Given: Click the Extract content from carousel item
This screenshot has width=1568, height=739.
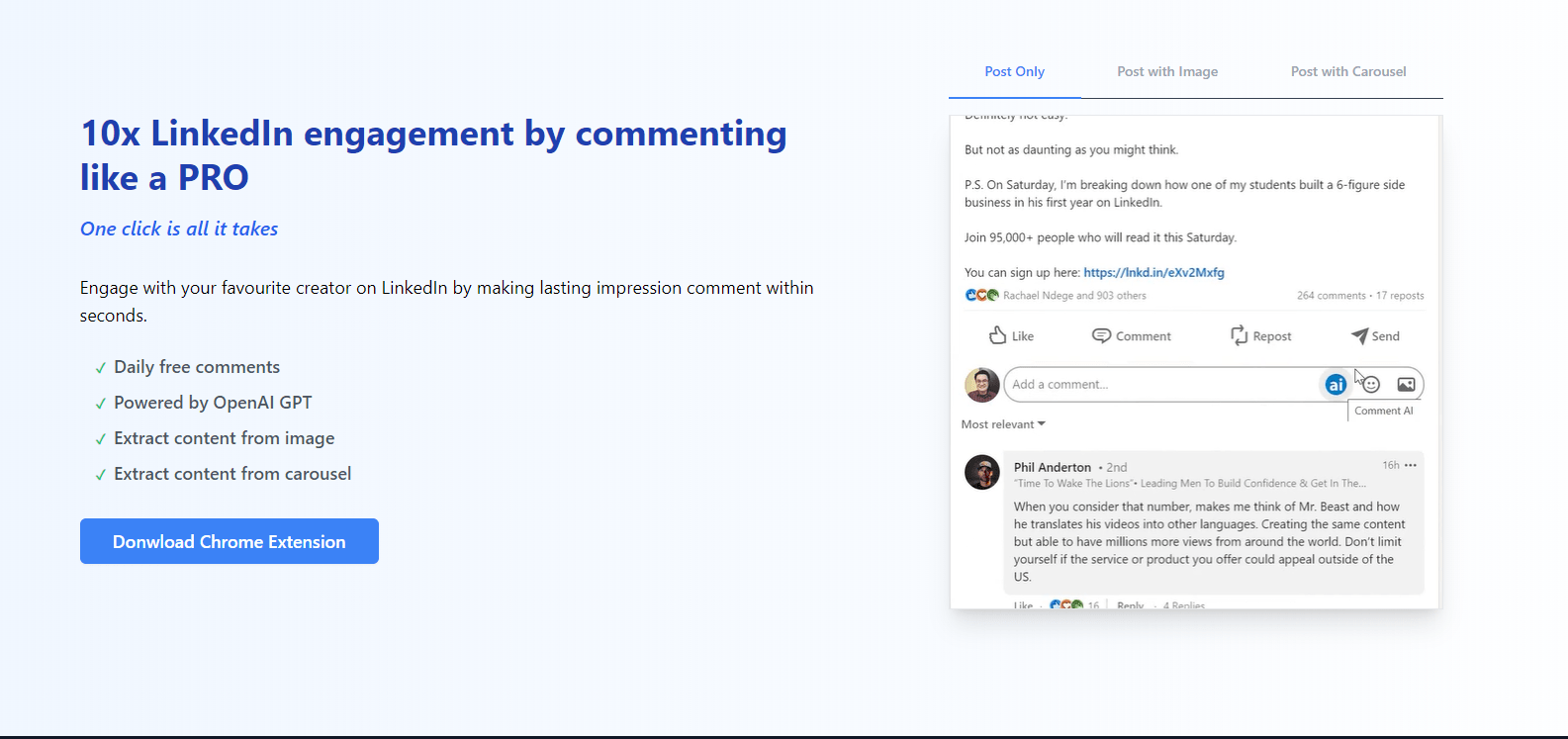Looking at the screenshot, I should pos(232,474).
